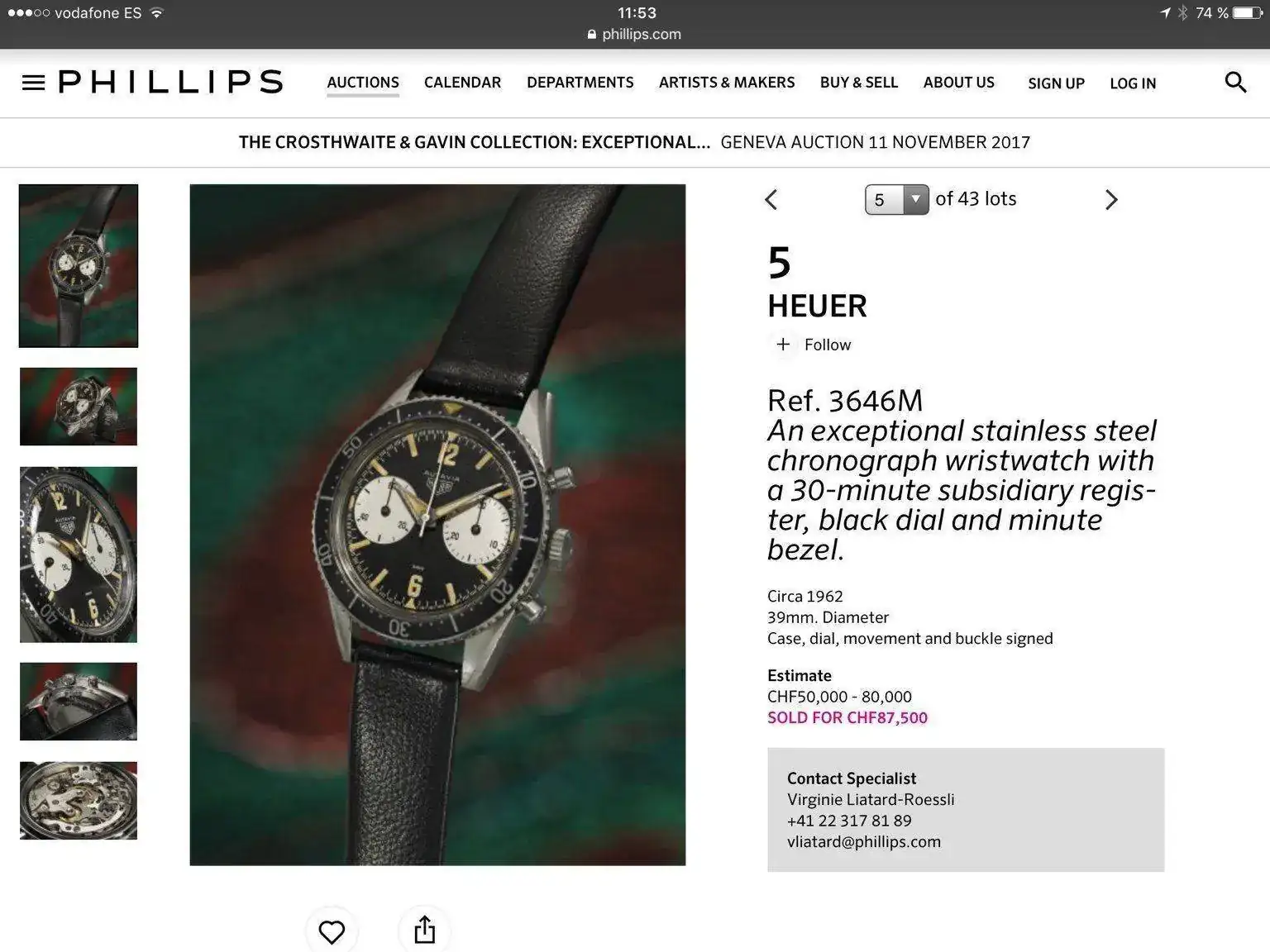Go to previous lot arrow

[x=771, y=199]
